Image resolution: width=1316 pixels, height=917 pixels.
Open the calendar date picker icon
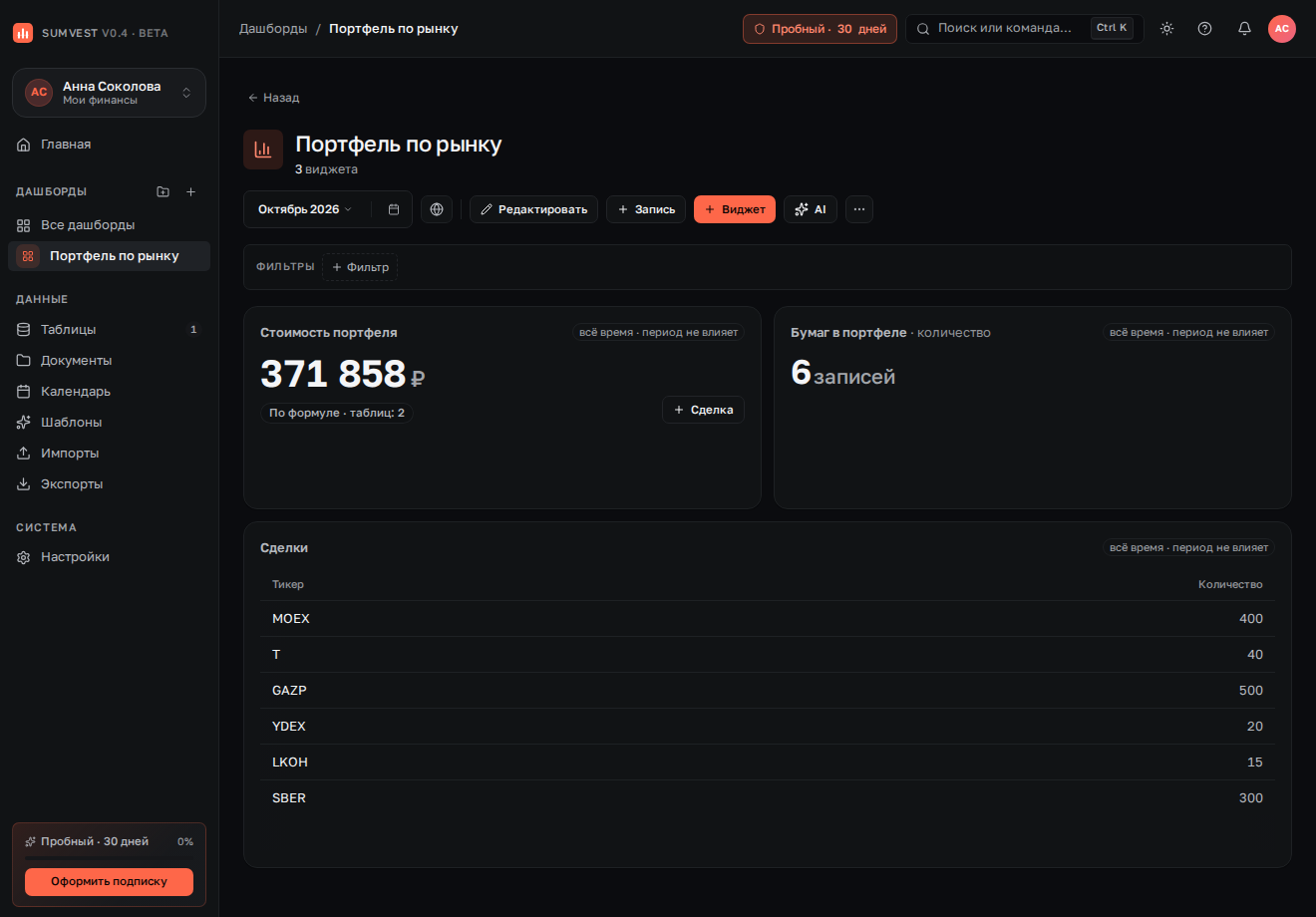coord(394,209)
